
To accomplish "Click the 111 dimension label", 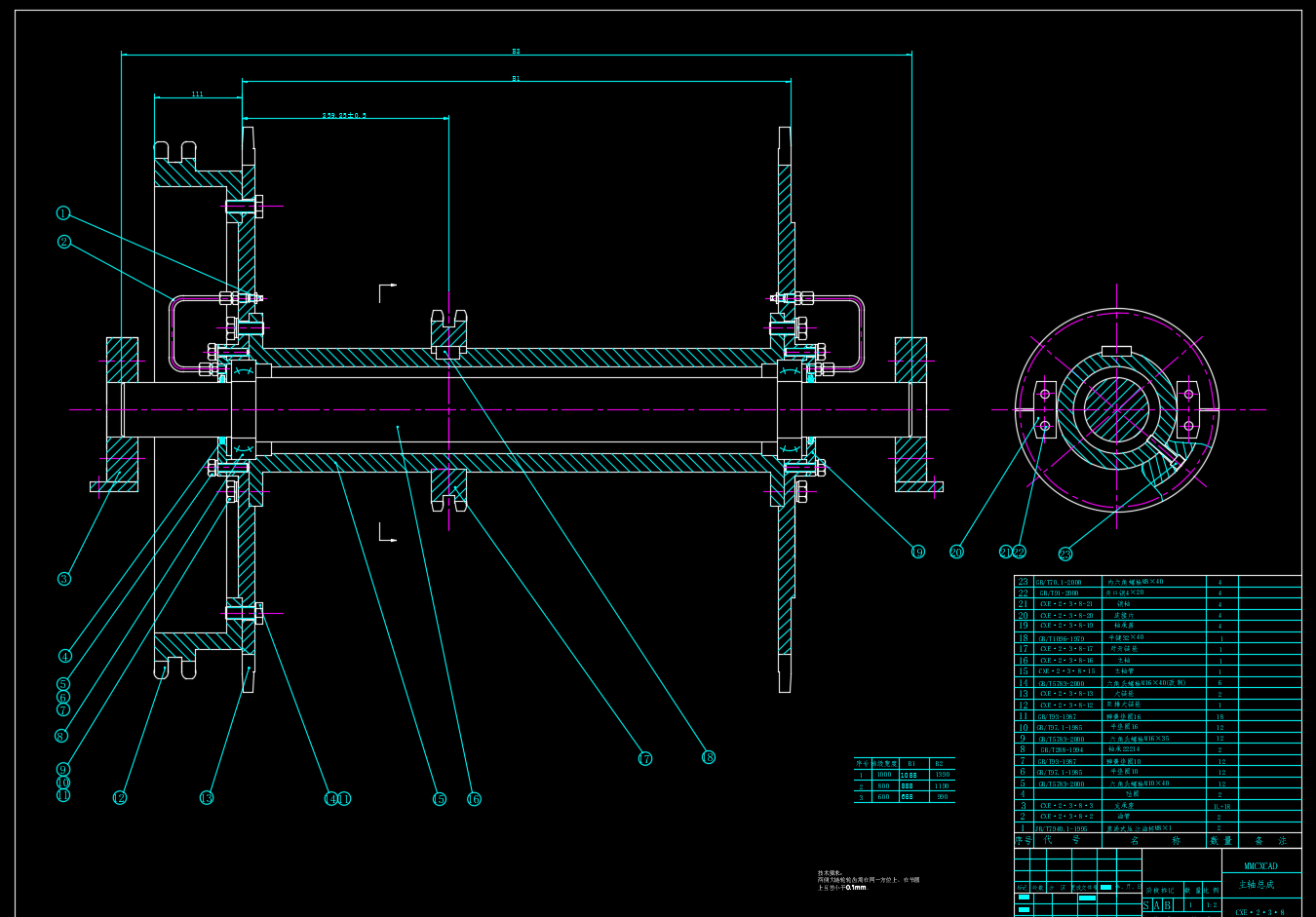I will pyautogui.click(x=198, y=95).
